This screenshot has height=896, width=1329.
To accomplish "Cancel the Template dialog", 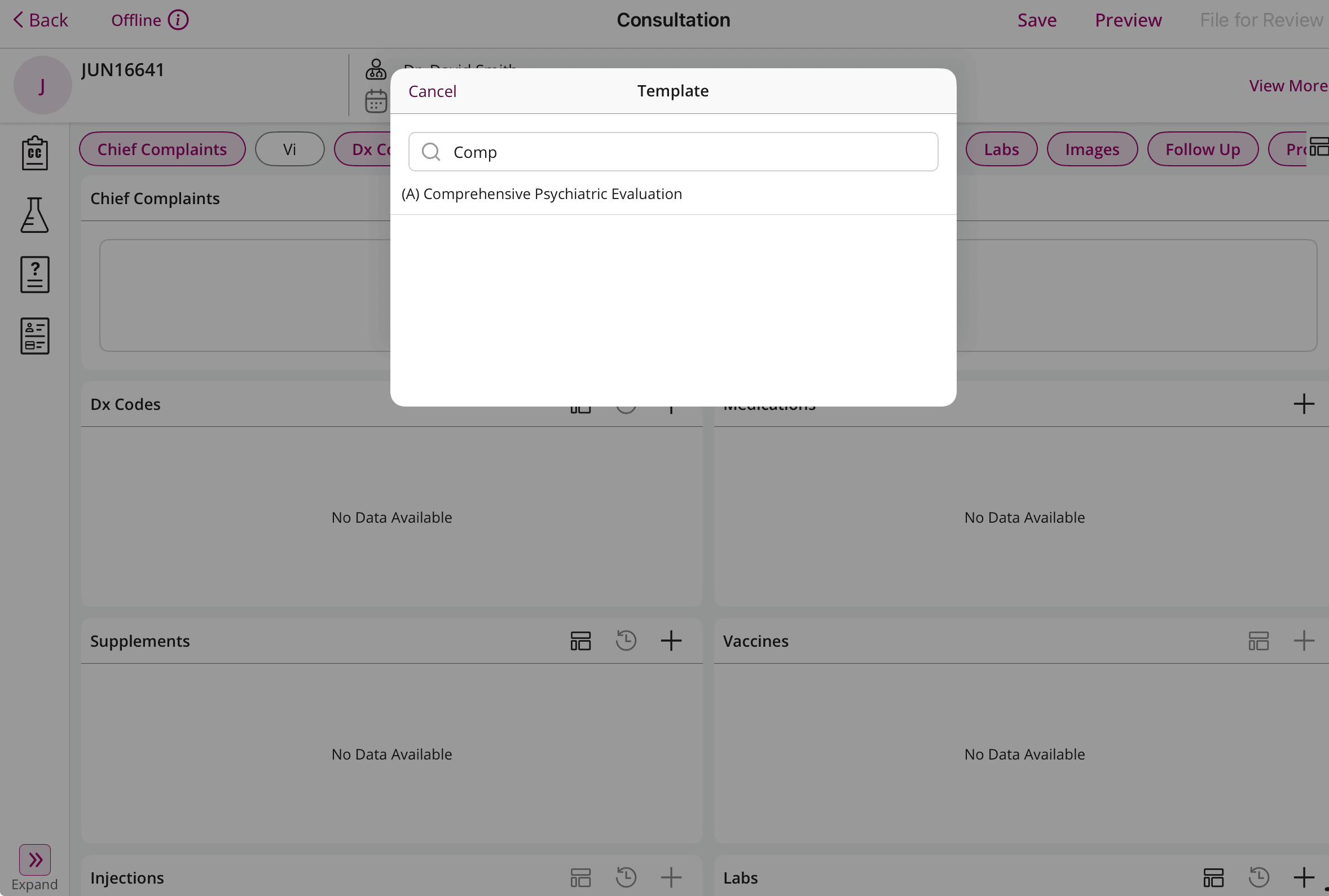I will 432,91.
